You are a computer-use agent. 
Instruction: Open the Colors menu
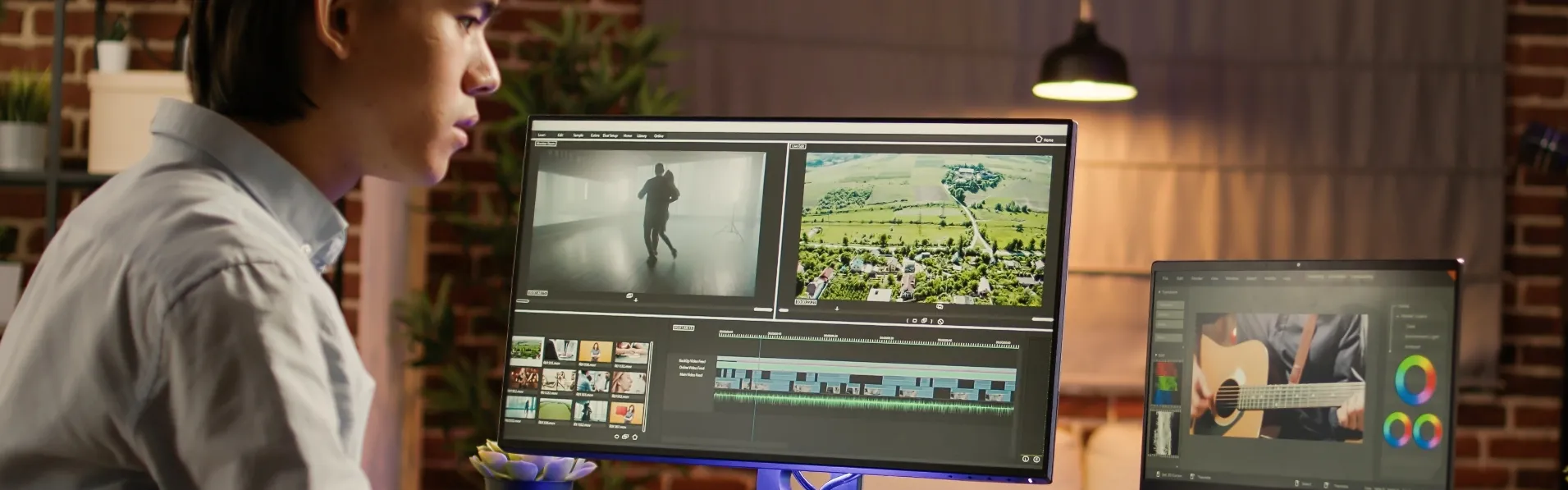pos(595,135)
